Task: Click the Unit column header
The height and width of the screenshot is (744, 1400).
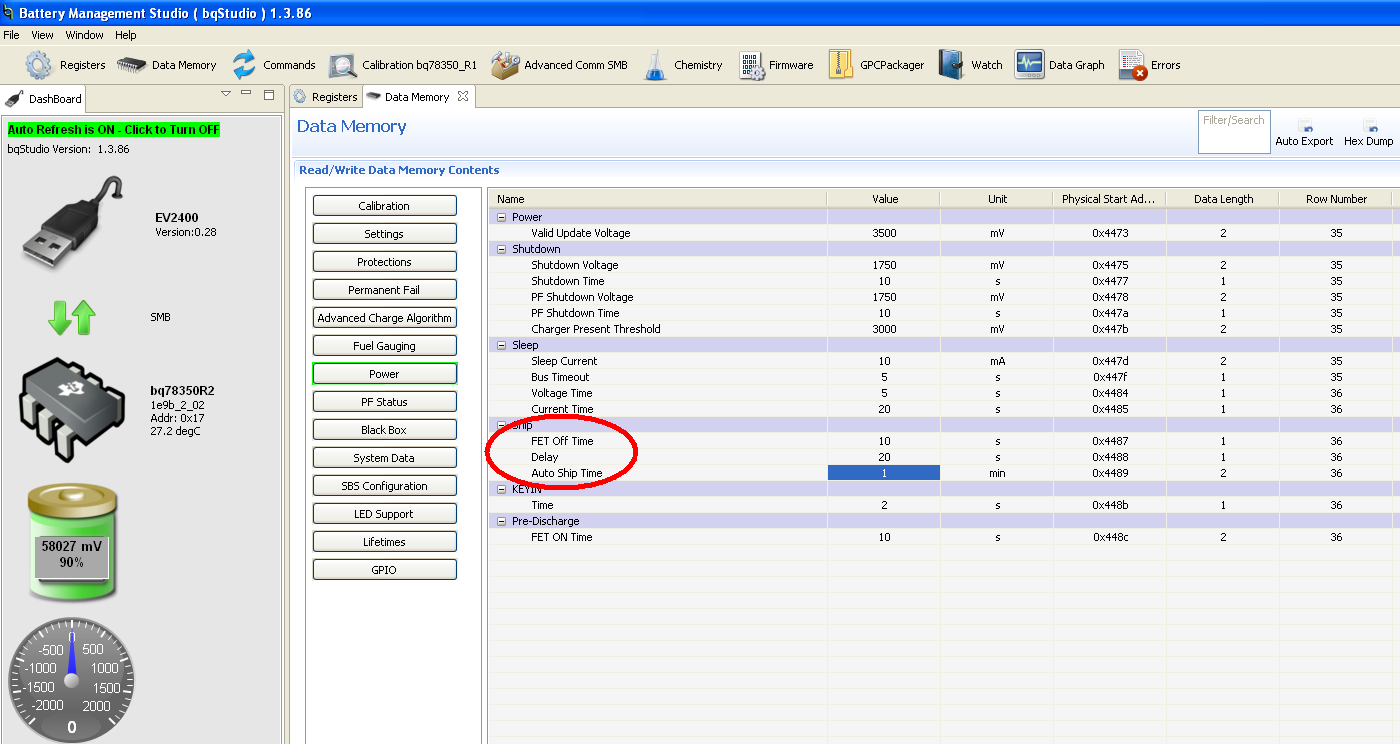Action: [997, 199]
